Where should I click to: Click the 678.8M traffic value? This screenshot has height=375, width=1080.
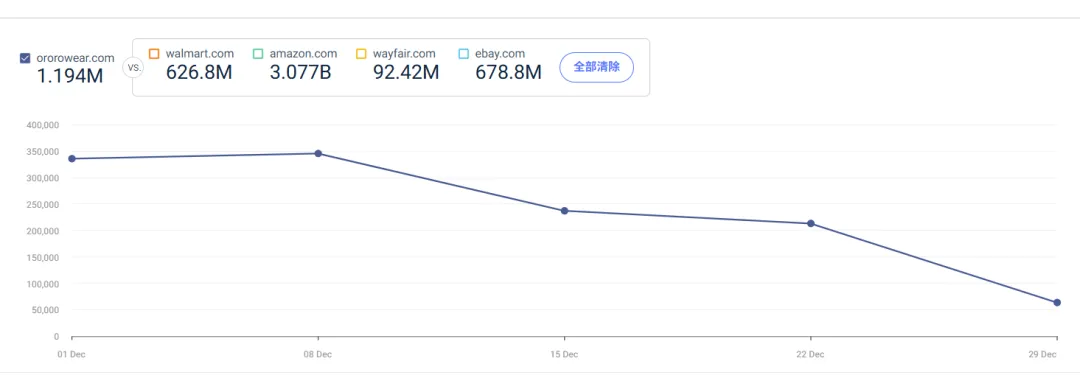point(508,72)
